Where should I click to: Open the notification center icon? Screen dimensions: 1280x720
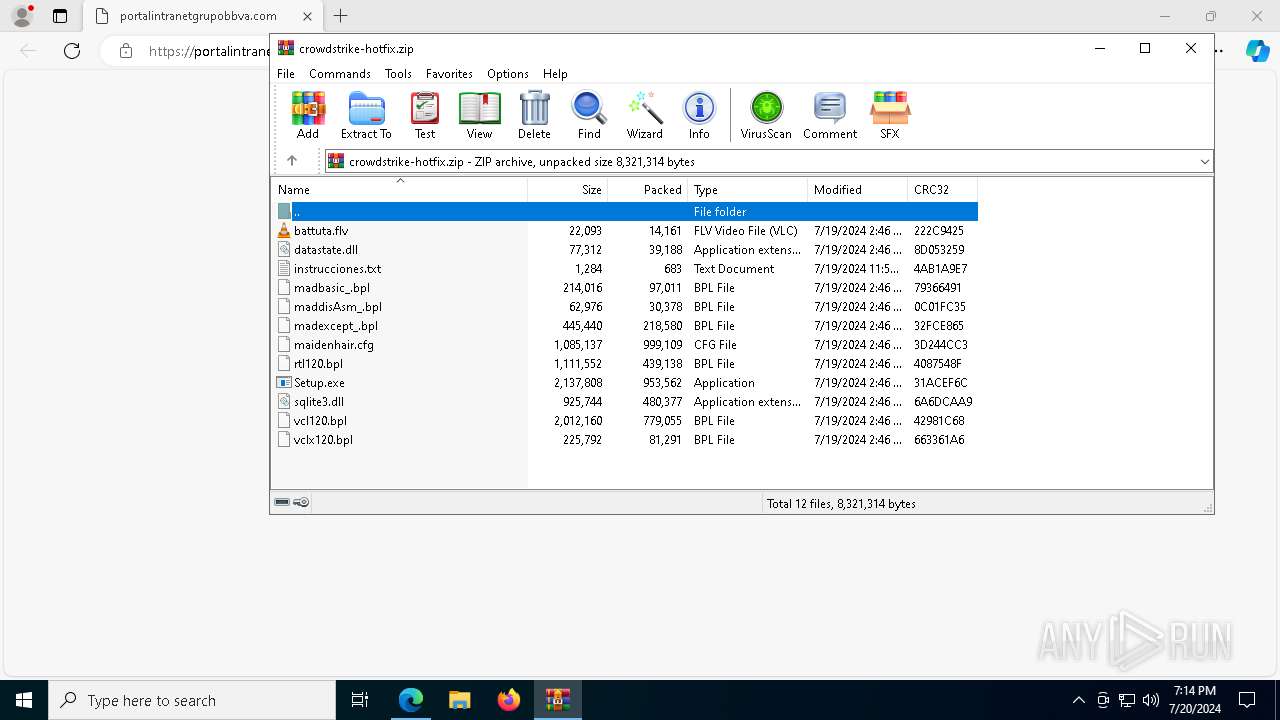point(1248,700)
